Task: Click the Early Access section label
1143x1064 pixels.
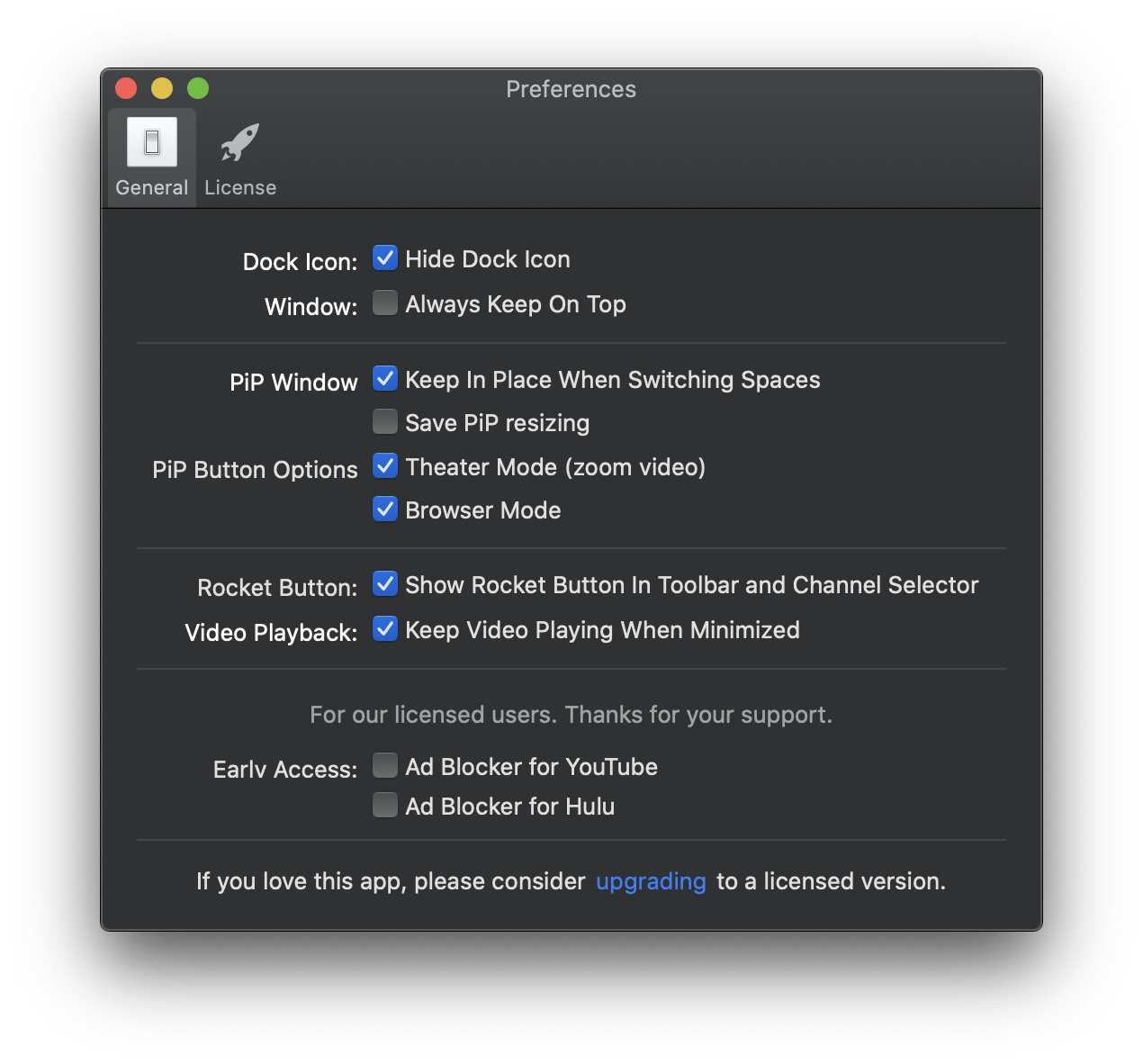Action: [283, 769]
